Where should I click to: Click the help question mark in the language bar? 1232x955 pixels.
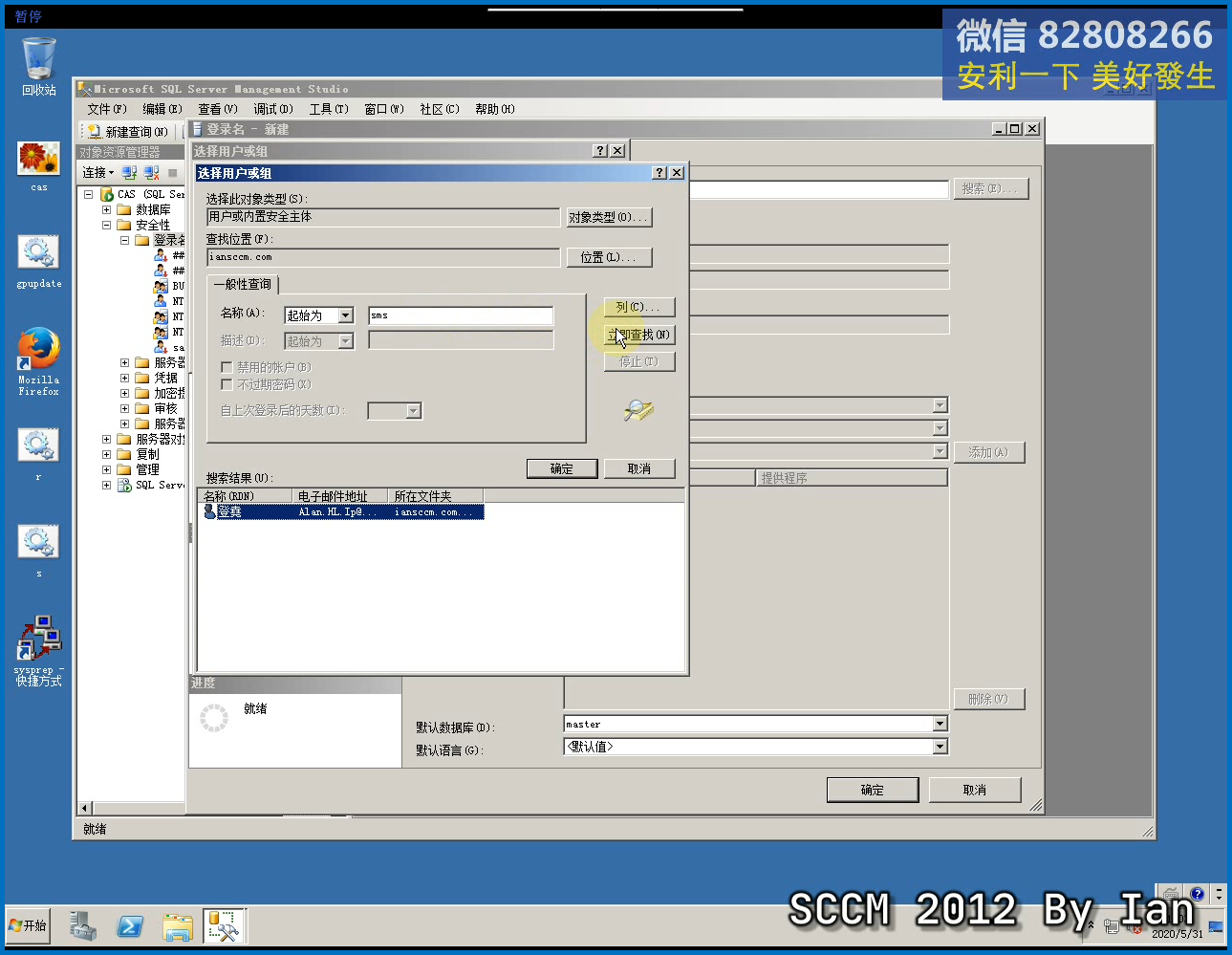coord(1197,895)
